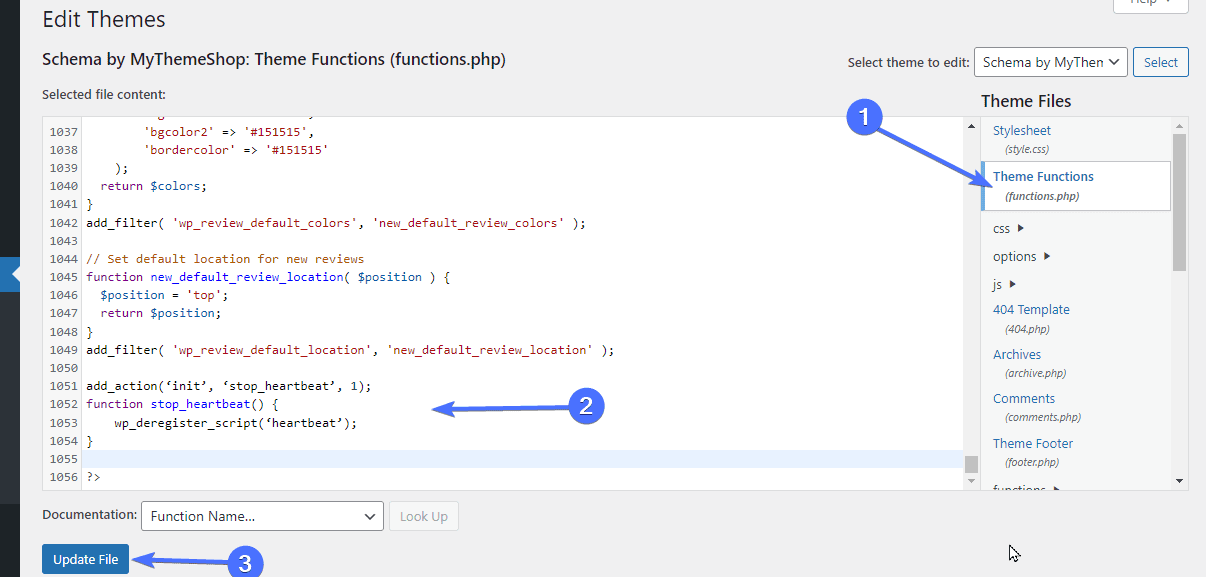Image resolution: width=1206 pixels, height=577 pixels.
Task: Open the Comments (comments.php) file
Action: coord(1023,399)
